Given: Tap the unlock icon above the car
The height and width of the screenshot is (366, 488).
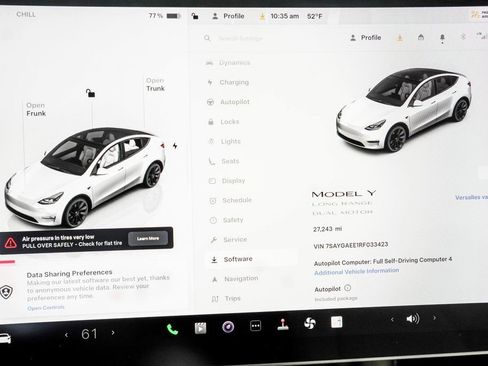Looking at the screenshot, I should pos(90,93).
